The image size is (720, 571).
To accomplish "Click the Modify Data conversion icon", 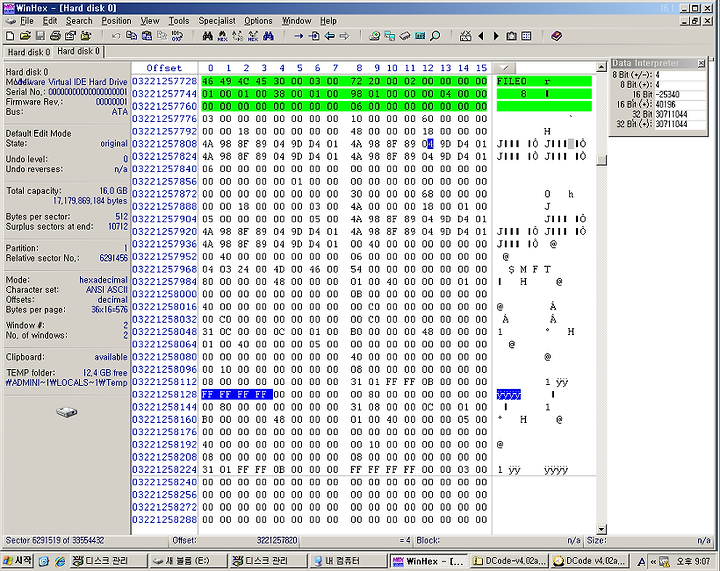I will pyautogui.click(x=177, y=36).
